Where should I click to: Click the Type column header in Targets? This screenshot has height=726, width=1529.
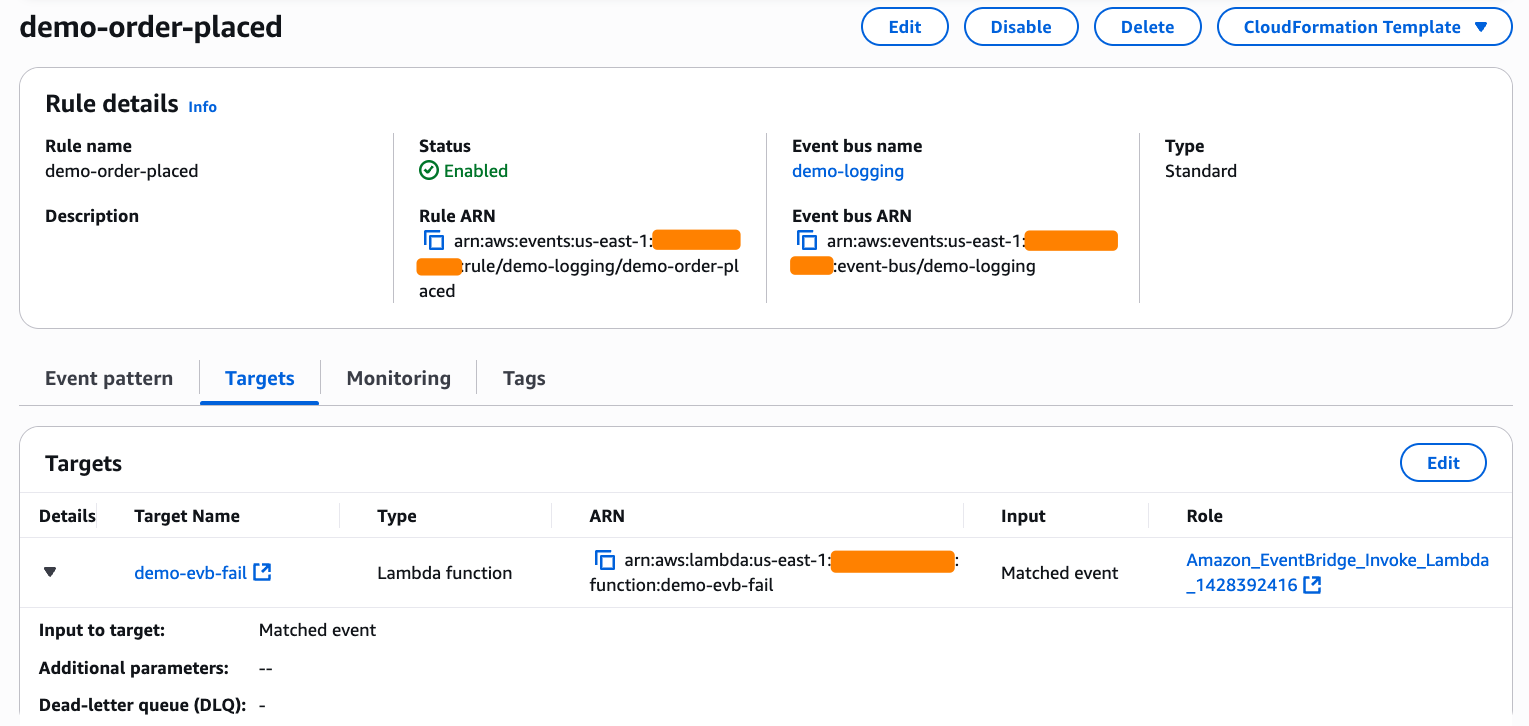coord(397,516)
